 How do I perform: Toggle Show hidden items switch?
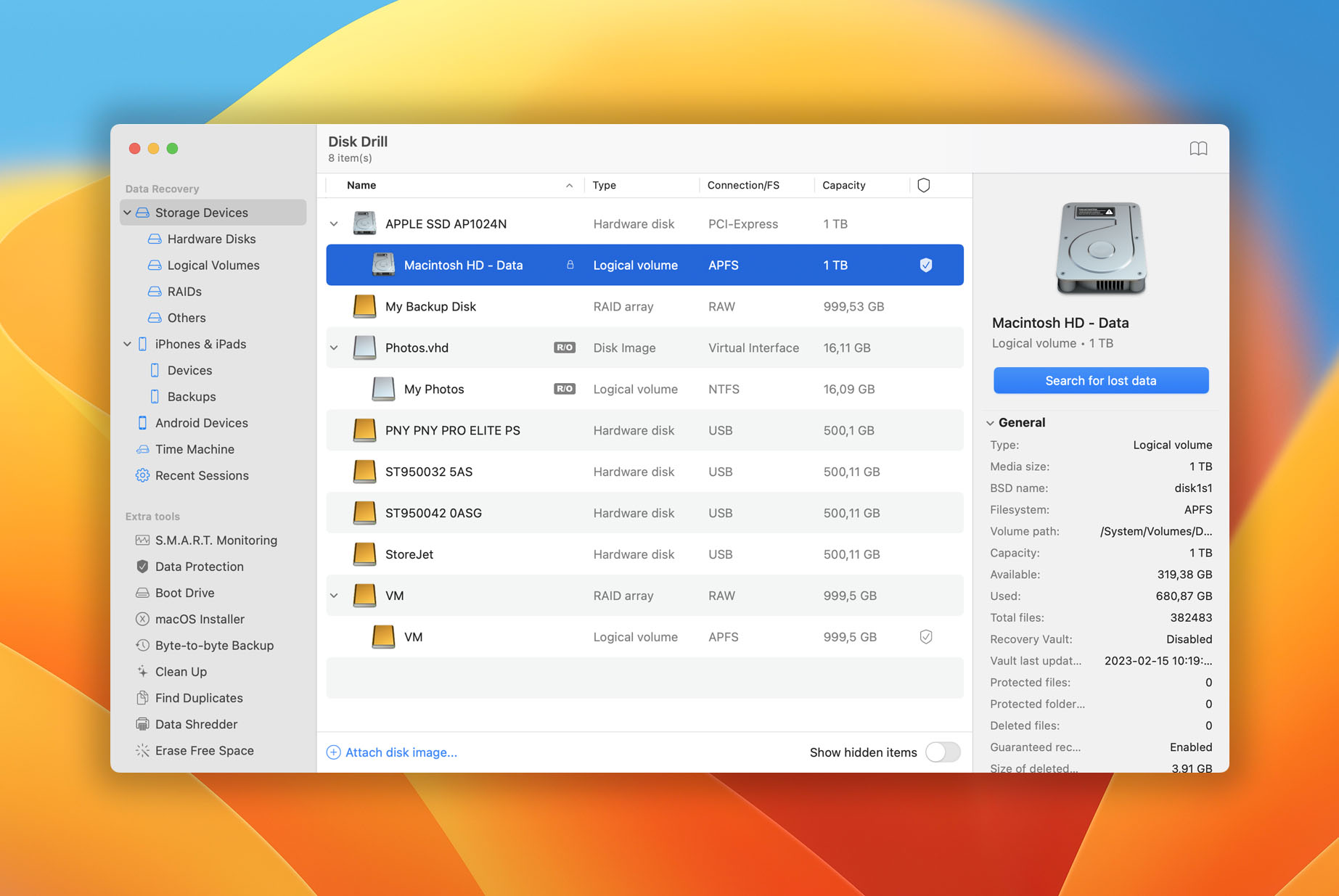click(x=943, y=752)
